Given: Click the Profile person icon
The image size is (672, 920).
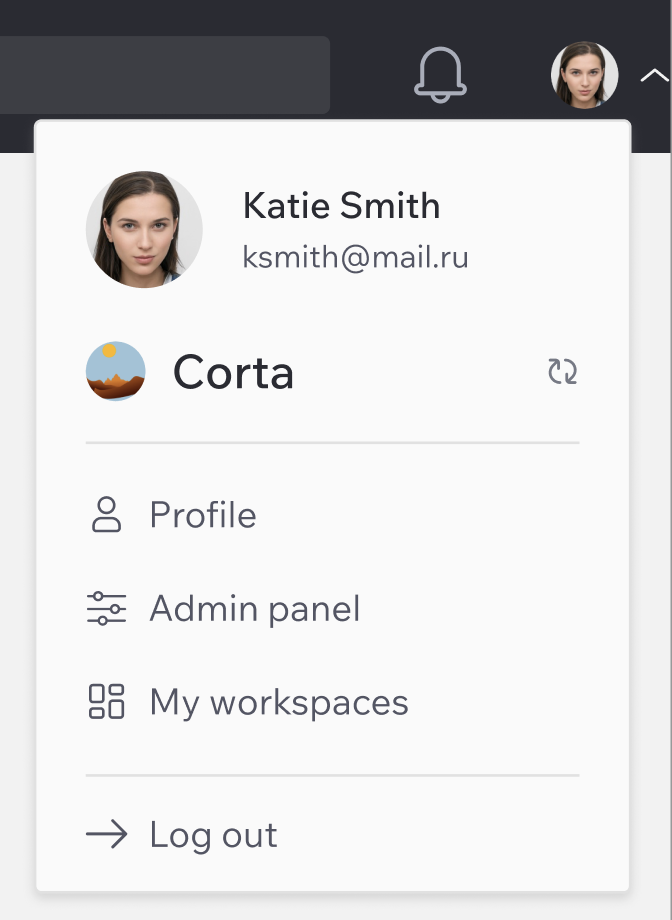Looking at the screenshot, I should tap(107, 515).
